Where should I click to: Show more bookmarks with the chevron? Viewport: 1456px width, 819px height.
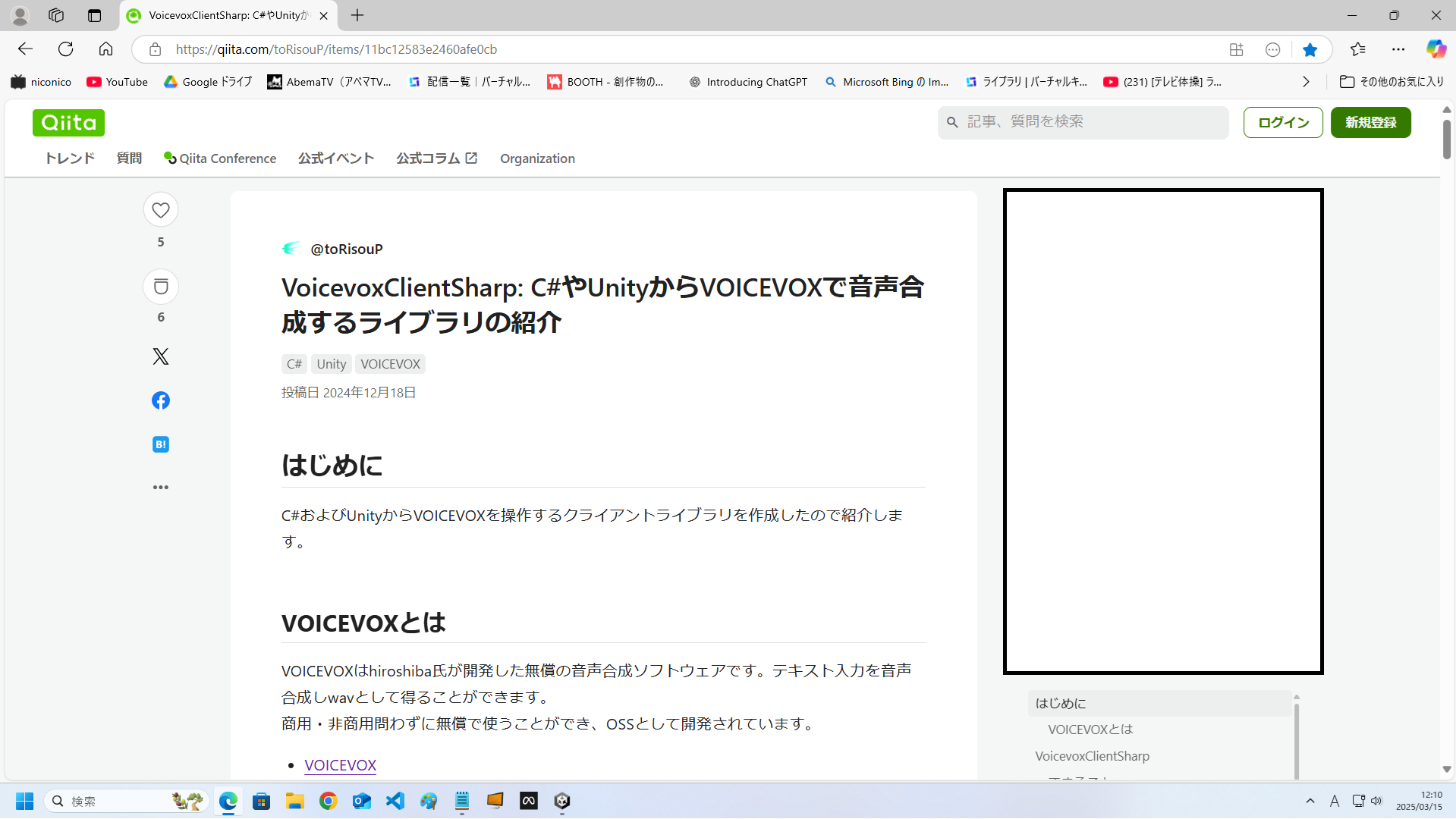(x=1306, y=82)
